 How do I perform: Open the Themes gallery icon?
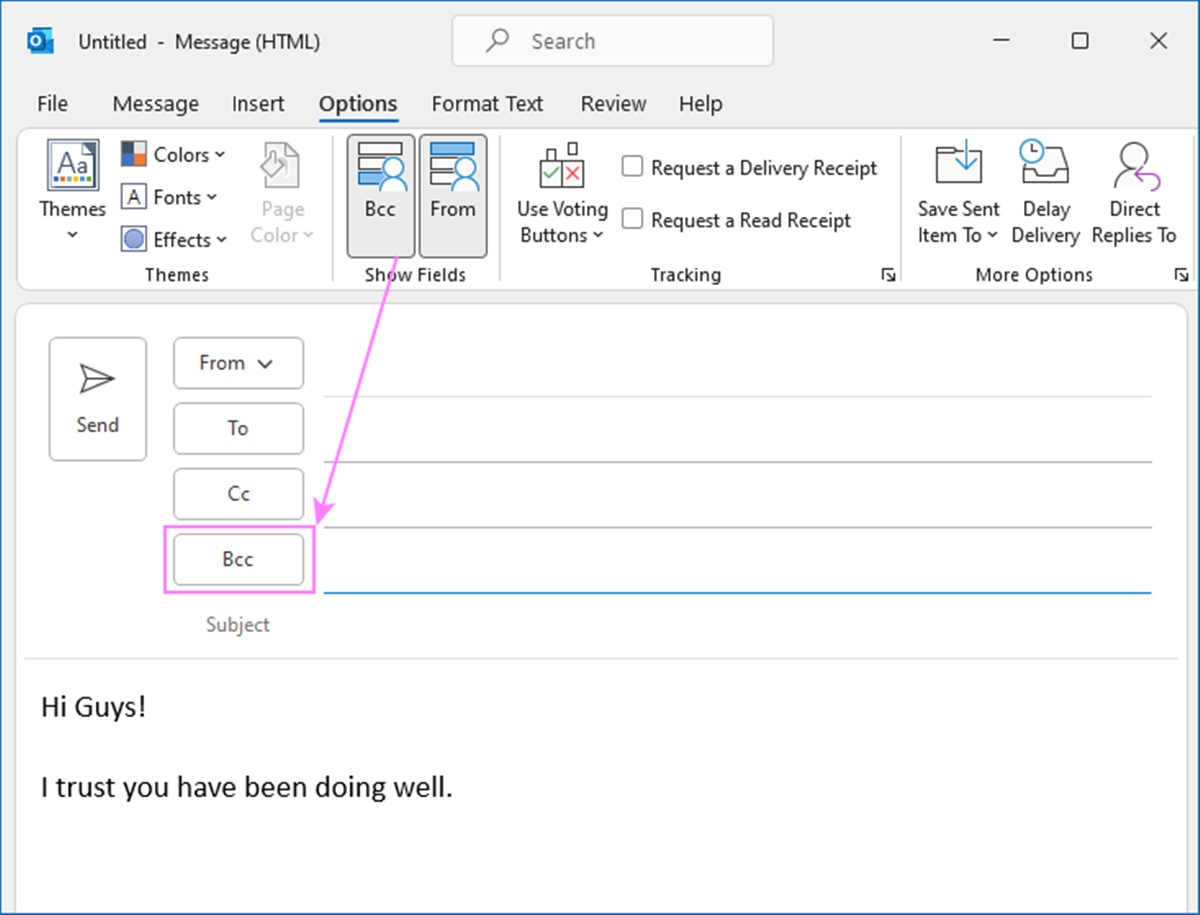click(73, 166)
